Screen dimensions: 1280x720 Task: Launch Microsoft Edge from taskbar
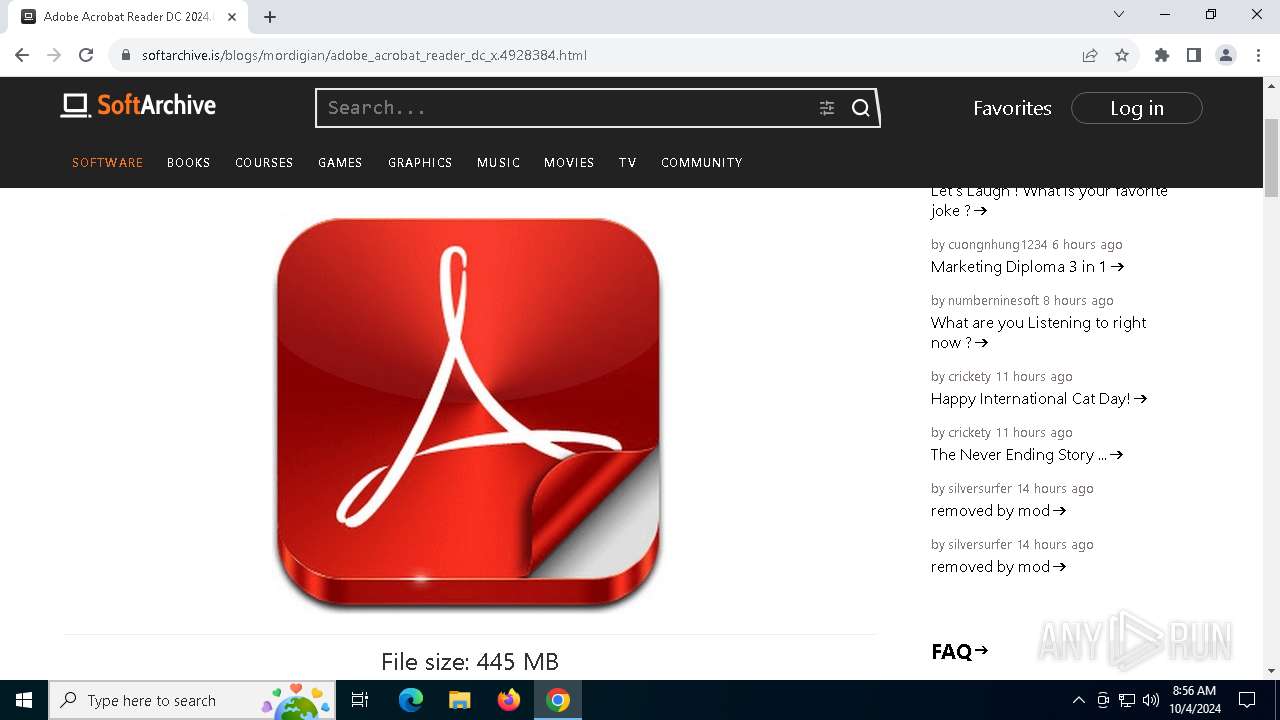(x=411, y=700)
